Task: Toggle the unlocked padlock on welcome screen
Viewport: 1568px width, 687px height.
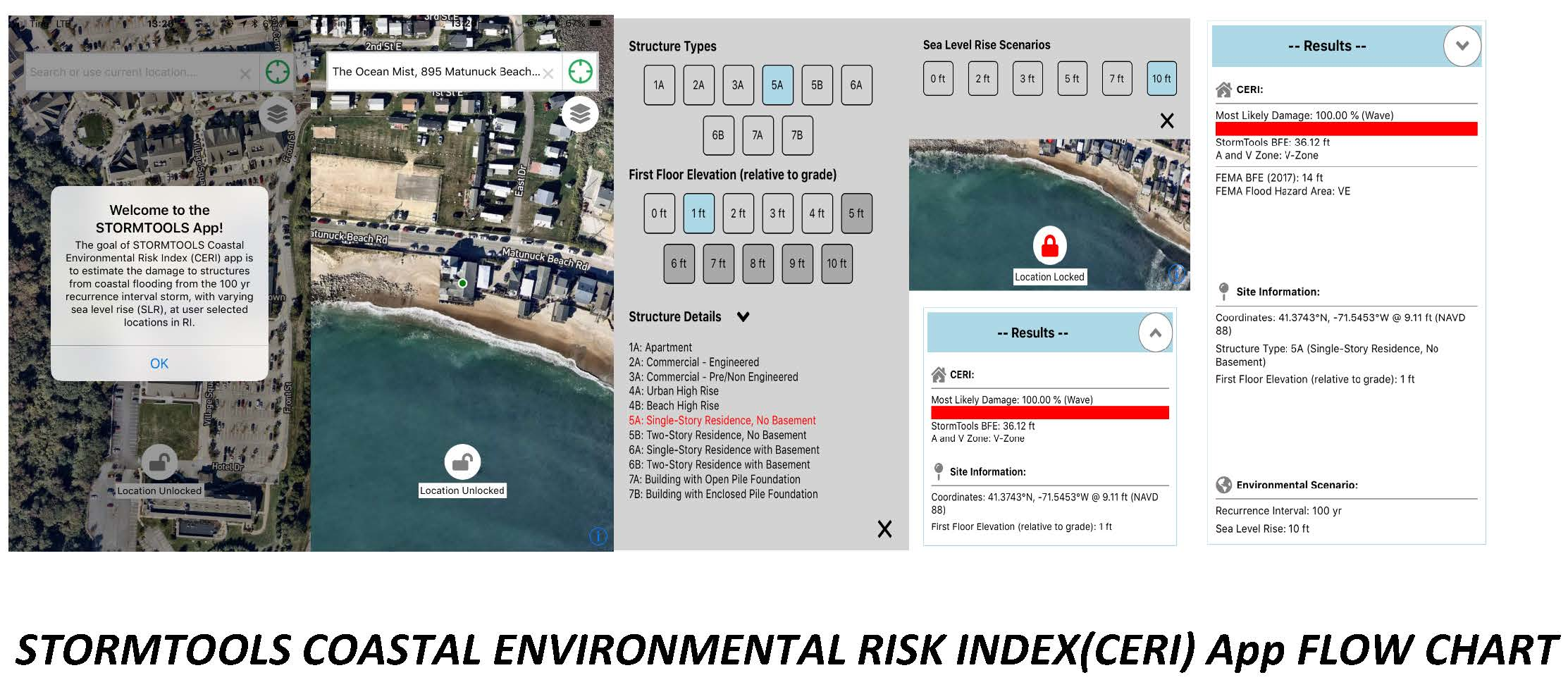Action: click(x=159, y=462)
